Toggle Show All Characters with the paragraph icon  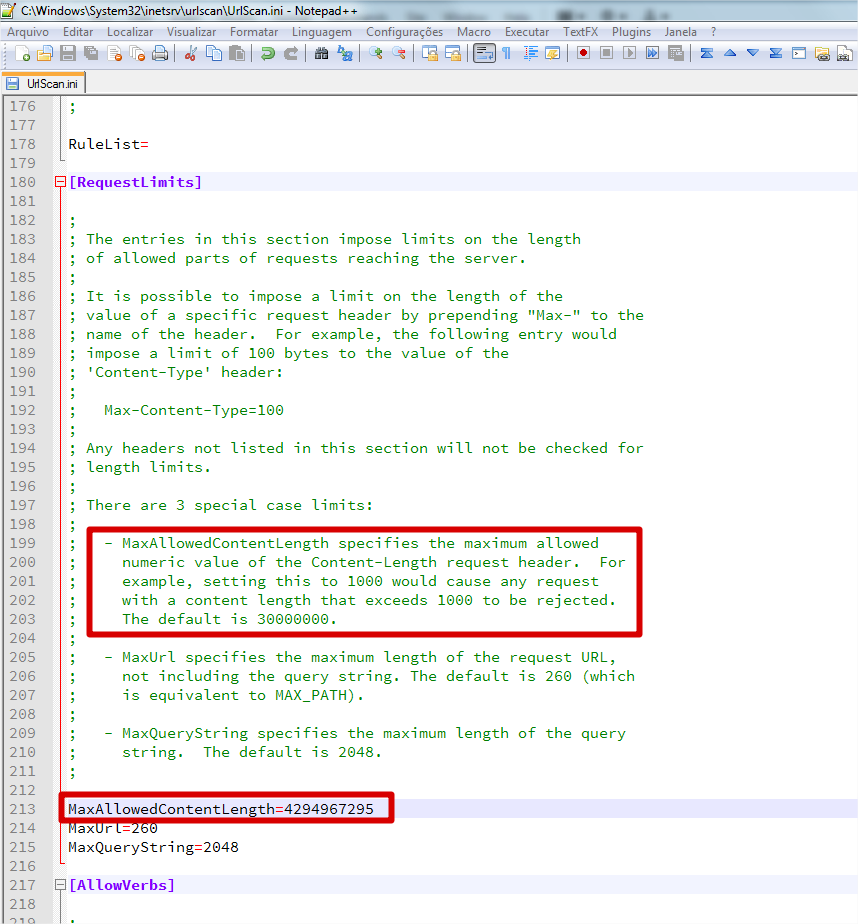coord(507,53)
